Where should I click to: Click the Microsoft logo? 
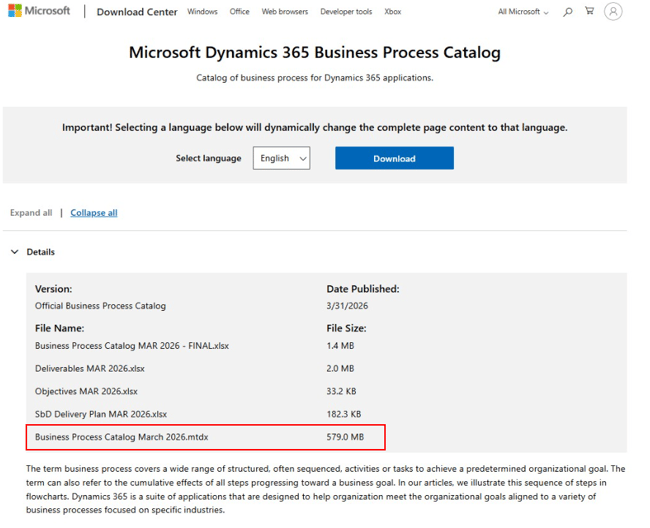(x=40, y=11)
